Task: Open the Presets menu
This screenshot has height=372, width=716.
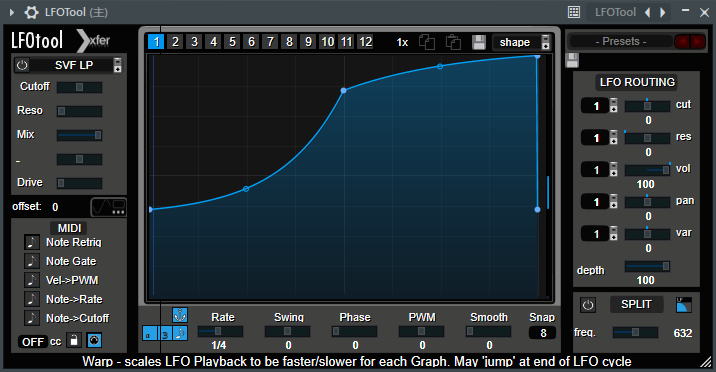Action: [x=621, y=42]
